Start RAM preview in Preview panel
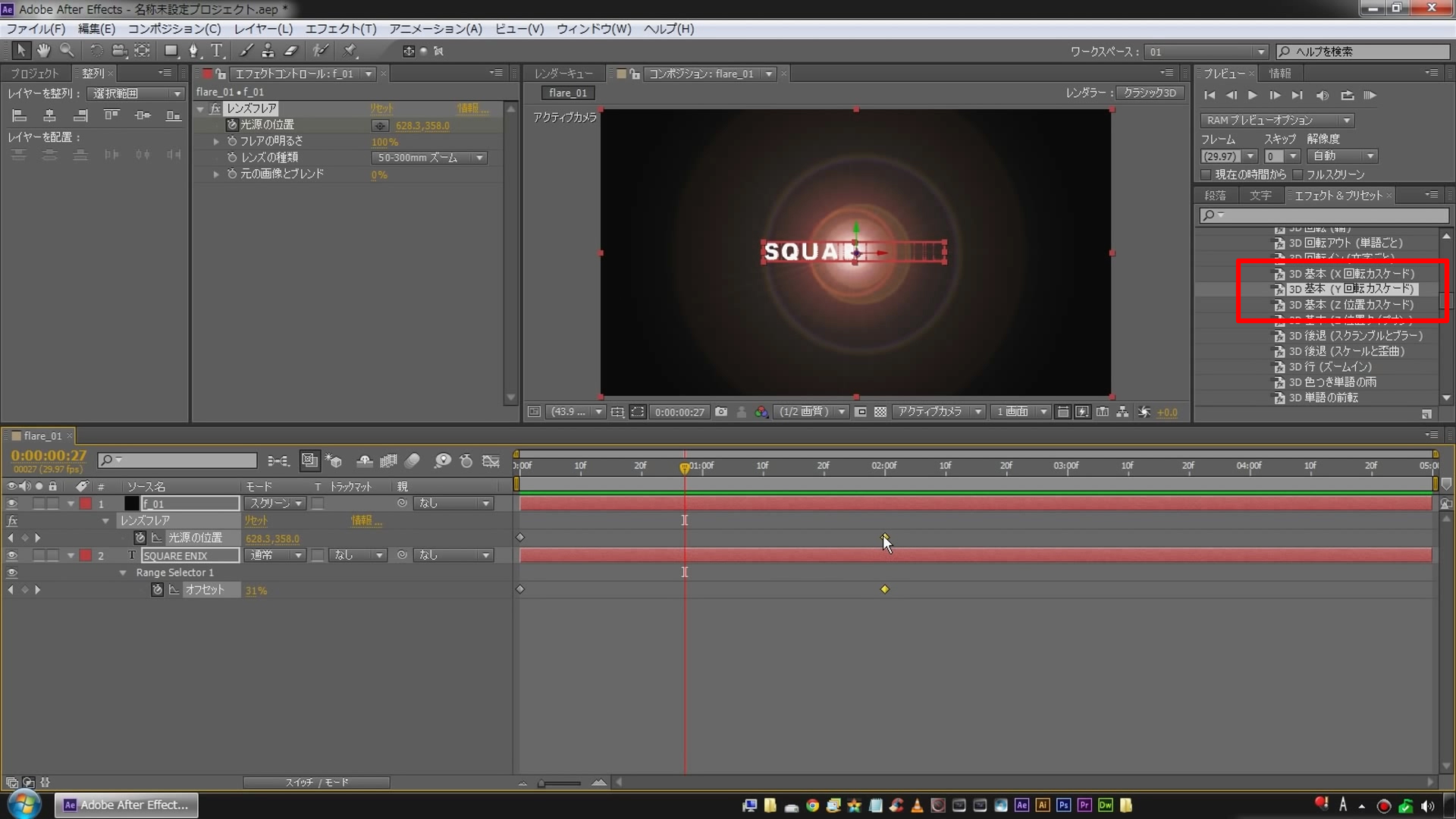The image size is (1456, 819). [x=1370, y=96]
